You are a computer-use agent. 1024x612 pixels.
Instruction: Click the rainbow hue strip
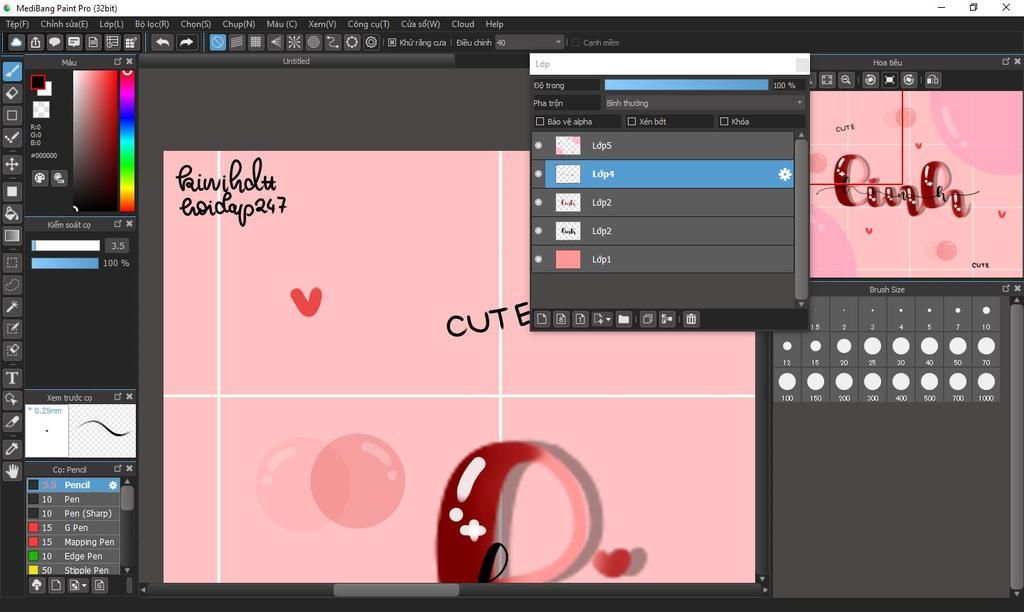pyautogui.click(x=127, y=140)
